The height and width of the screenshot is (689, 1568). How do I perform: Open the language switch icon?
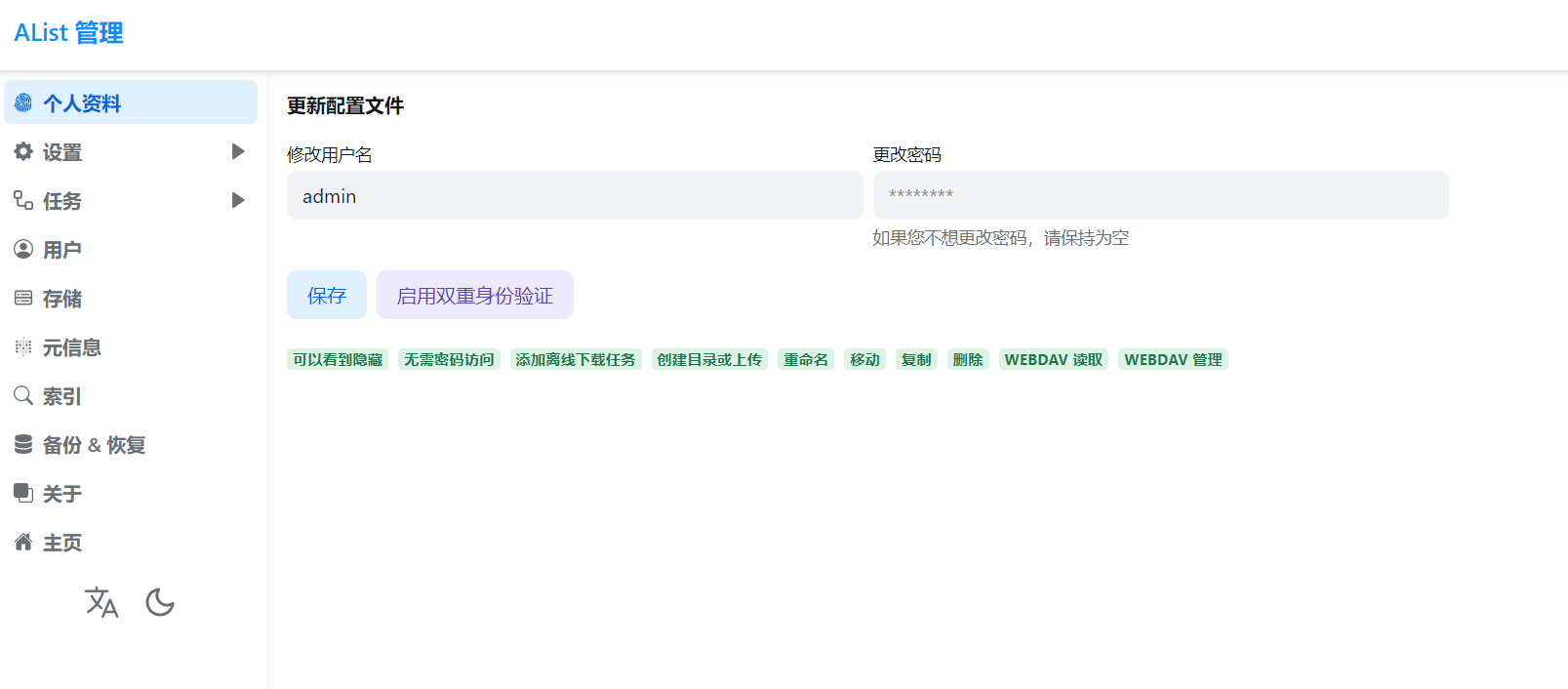(101, 602)
